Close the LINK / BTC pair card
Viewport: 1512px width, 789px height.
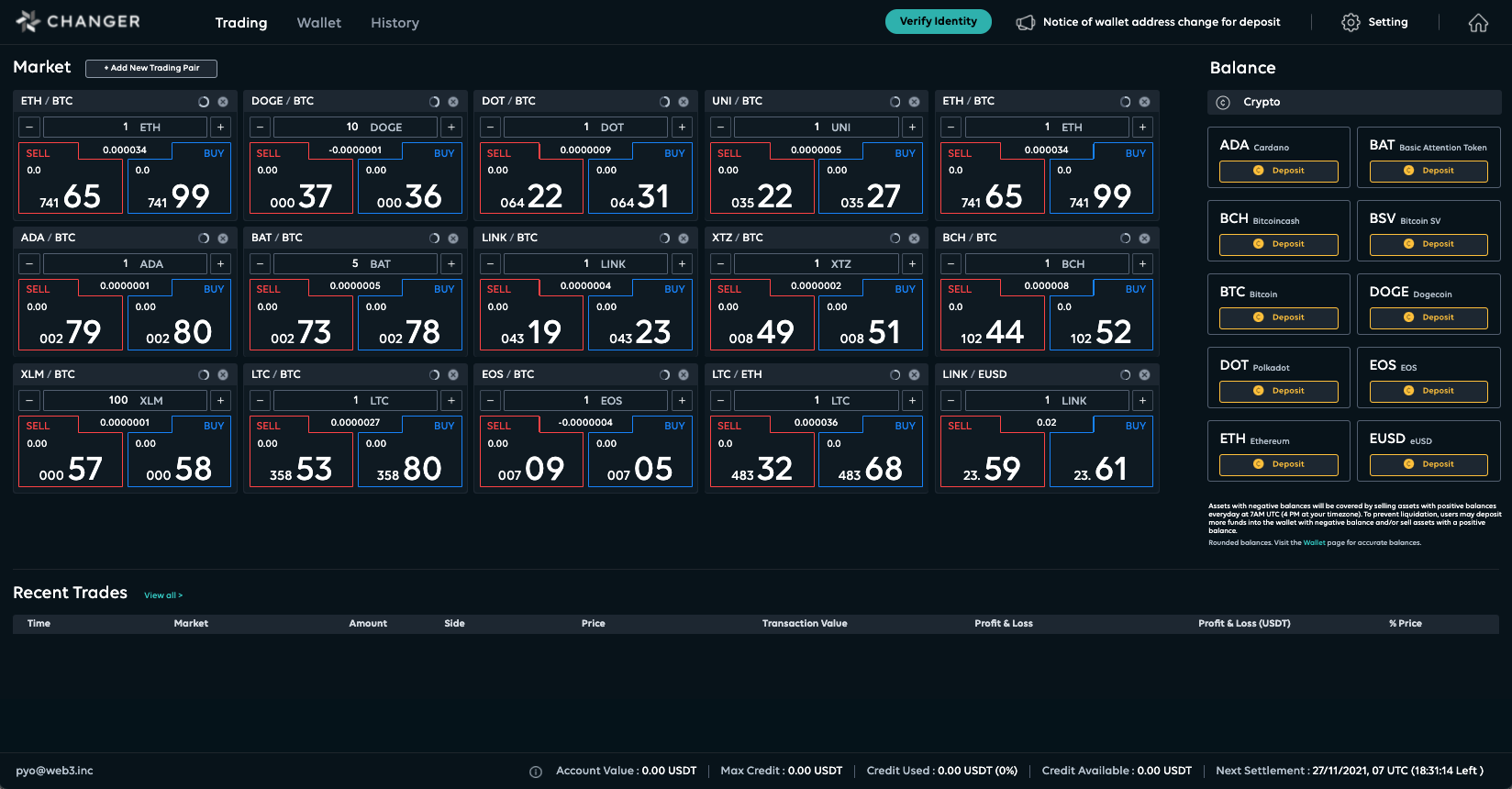click(684, 239)
